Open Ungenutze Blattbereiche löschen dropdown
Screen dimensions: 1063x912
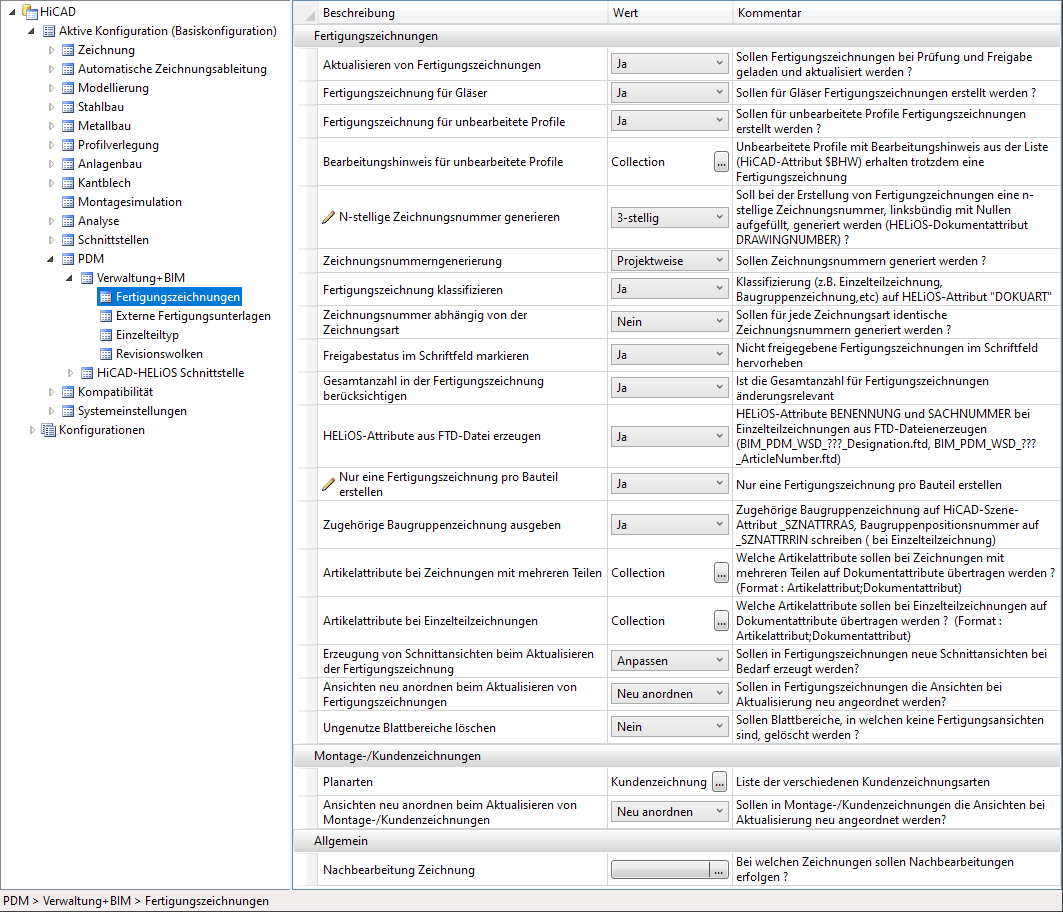click(669, 726)
